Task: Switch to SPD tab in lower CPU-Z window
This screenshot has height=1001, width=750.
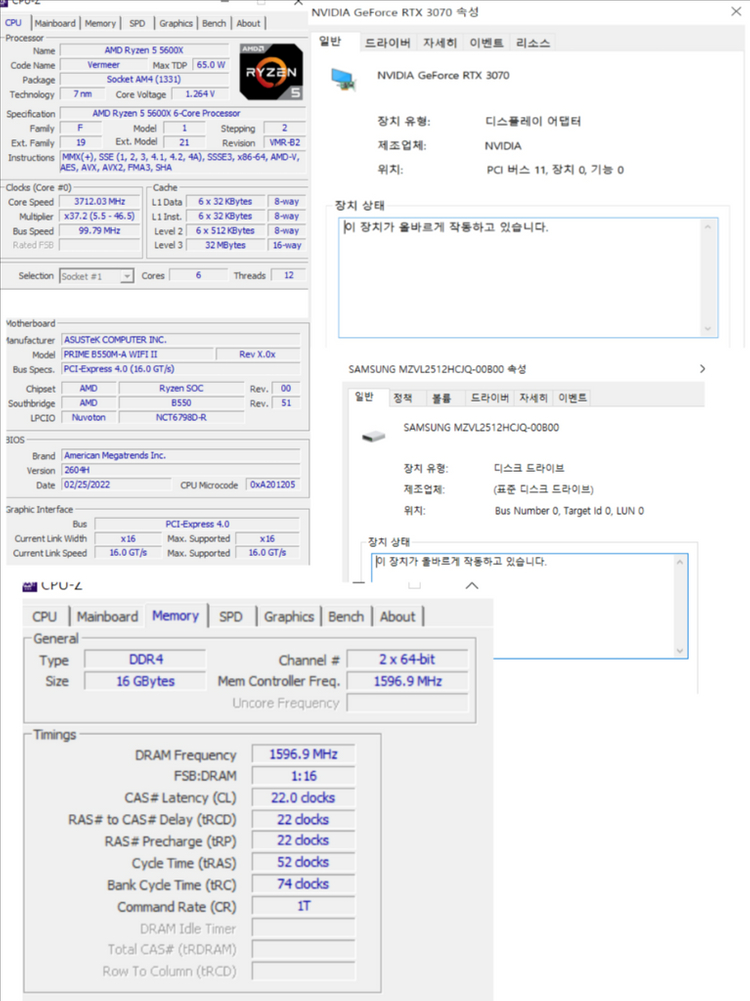Action: coord(230,617)
